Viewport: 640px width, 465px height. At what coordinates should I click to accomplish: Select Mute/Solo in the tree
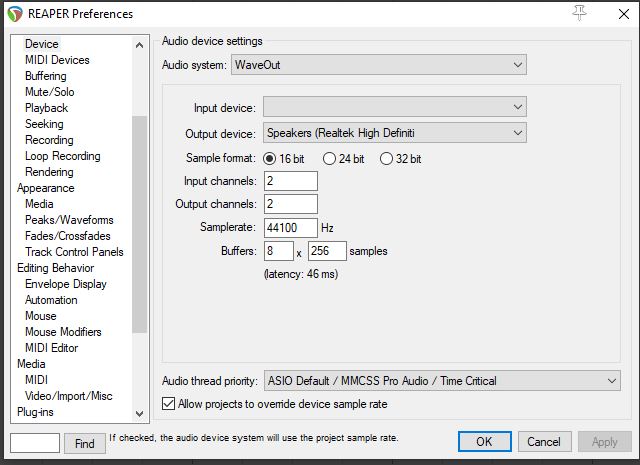tap(49, 91)
